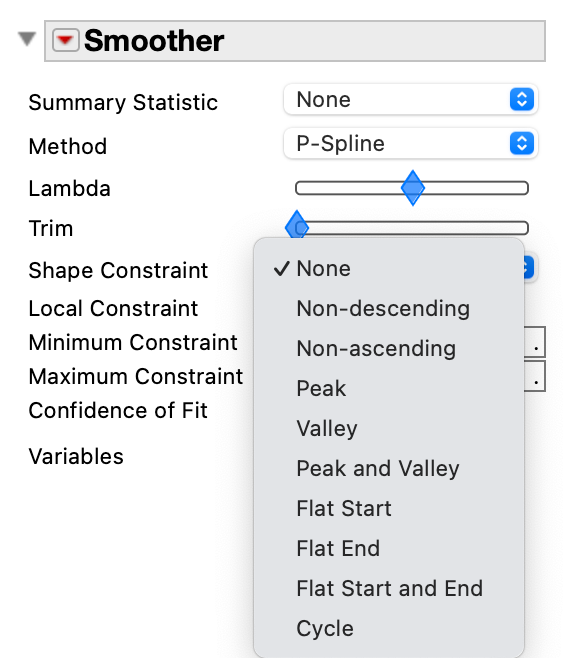Select Flat Start and End option
This screenshot has height=658, width=572.
389,588
